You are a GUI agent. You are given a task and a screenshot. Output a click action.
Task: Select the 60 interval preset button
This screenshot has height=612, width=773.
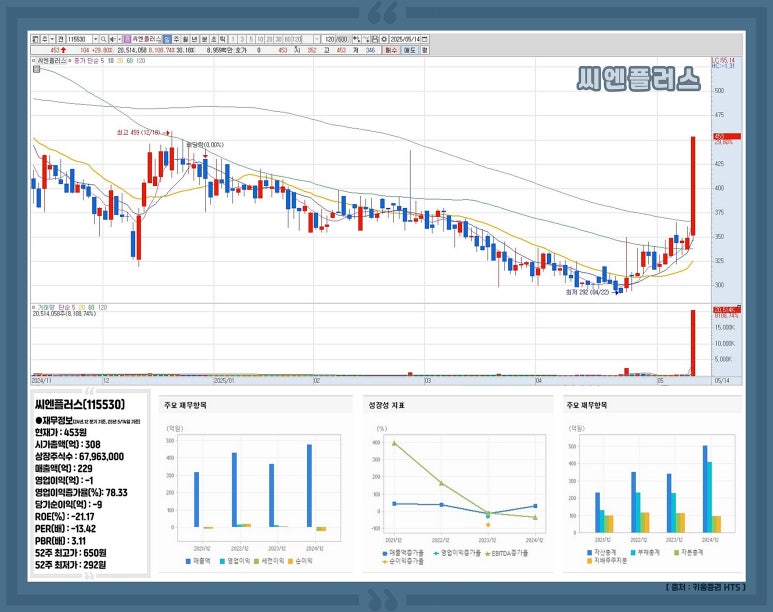point(286,39)
